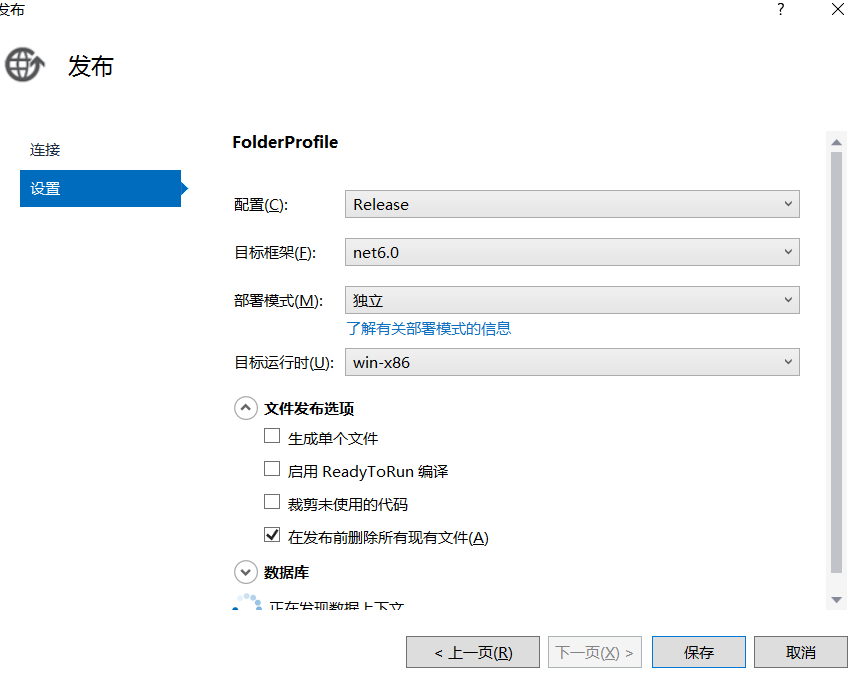Open the 部署模式 dropdown
The width and height of the screenshot is (868, 676).
point(572,300)
